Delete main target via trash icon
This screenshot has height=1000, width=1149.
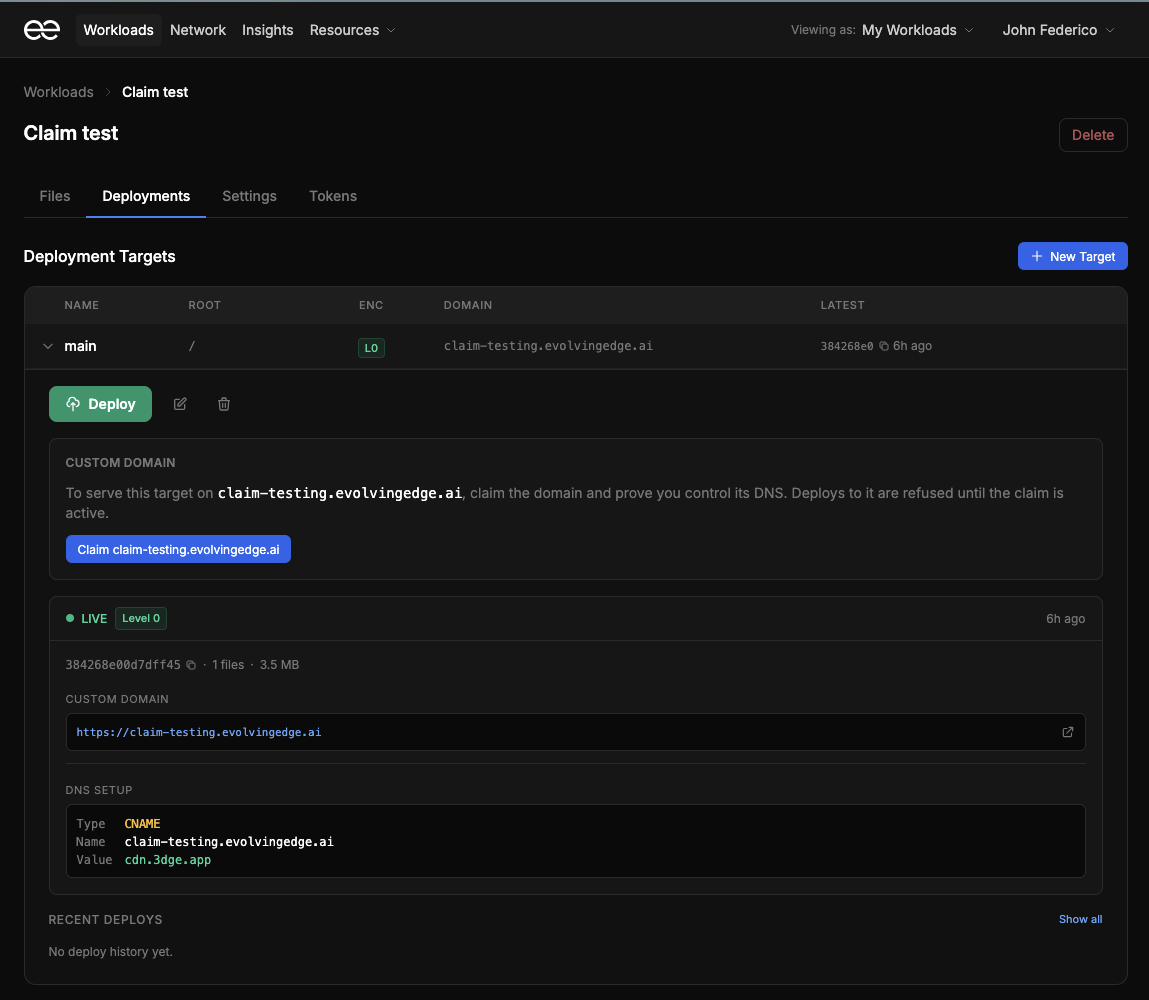pos(224,404)
